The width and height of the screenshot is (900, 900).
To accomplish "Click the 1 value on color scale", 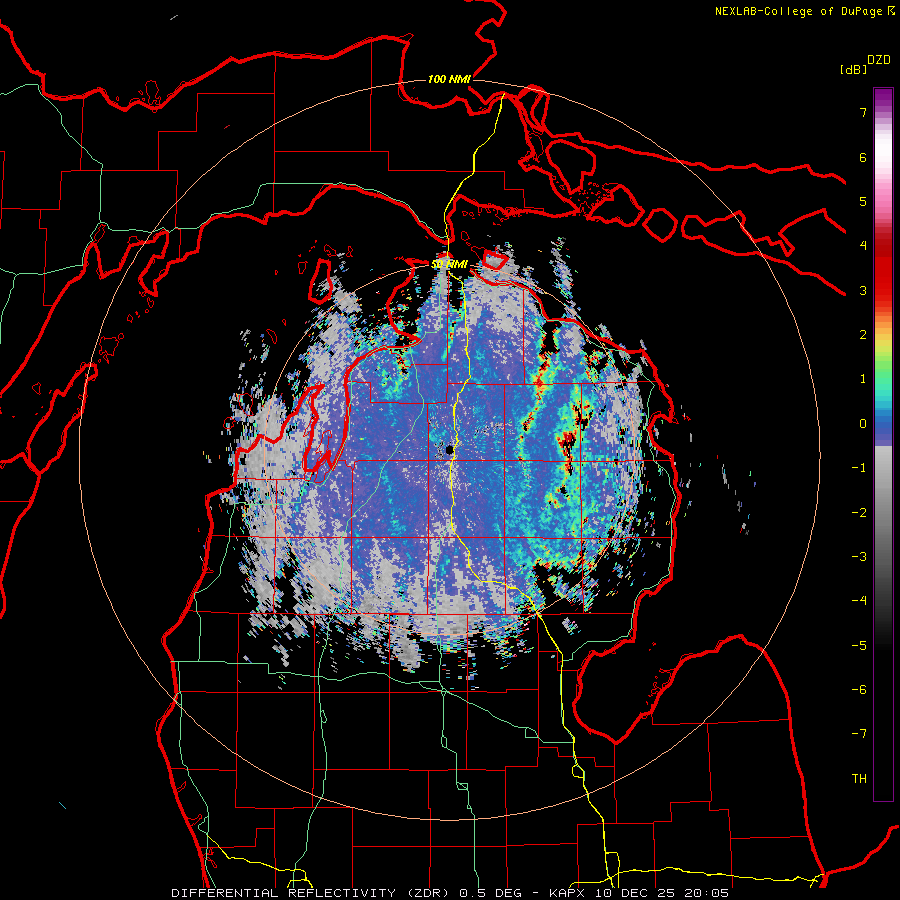I will point(863,379).
